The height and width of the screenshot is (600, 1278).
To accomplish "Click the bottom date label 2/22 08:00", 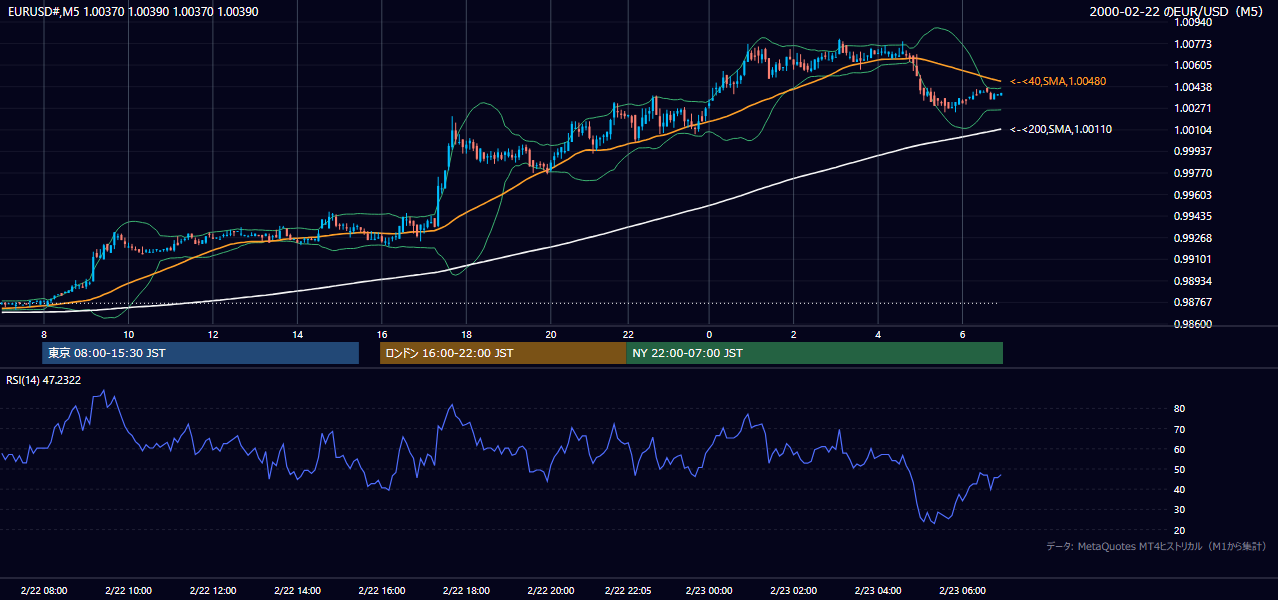I will click(44, 591).
